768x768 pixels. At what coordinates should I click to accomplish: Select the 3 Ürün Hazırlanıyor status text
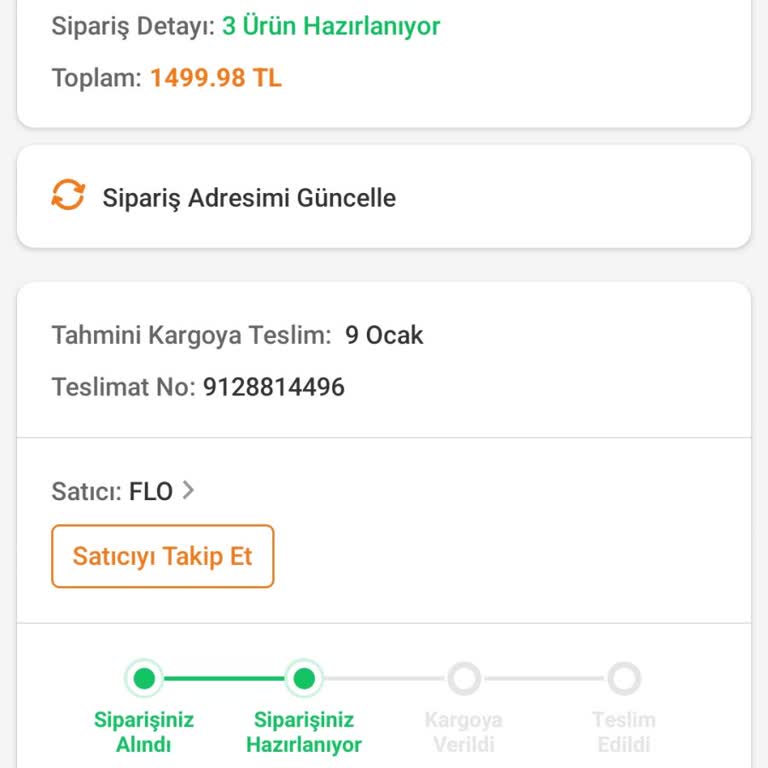[x=331, y=26]
